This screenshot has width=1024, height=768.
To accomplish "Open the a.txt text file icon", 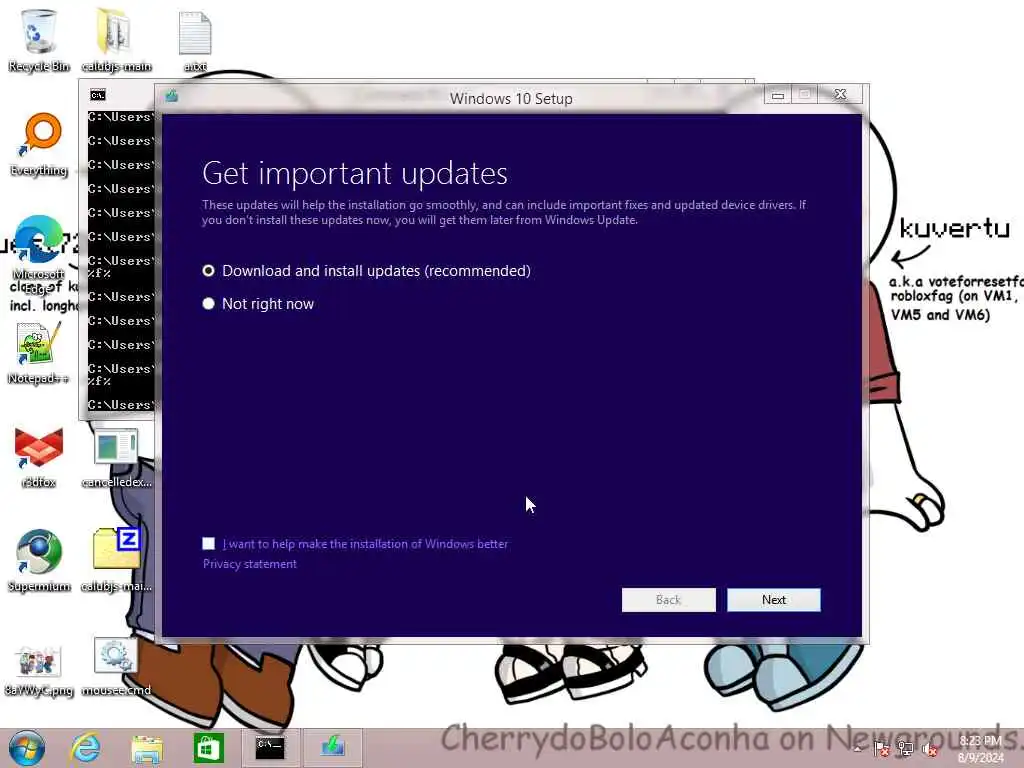I will coord(195,40).
